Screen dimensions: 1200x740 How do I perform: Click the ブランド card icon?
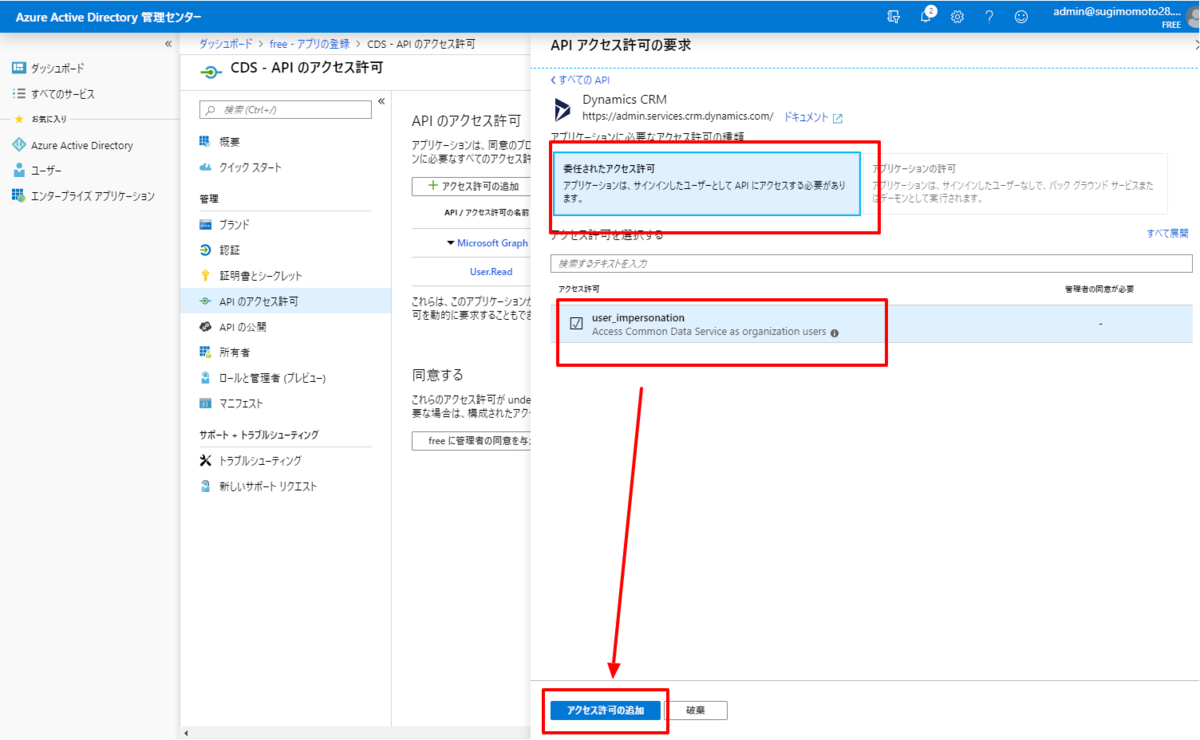tap(205, 224)
